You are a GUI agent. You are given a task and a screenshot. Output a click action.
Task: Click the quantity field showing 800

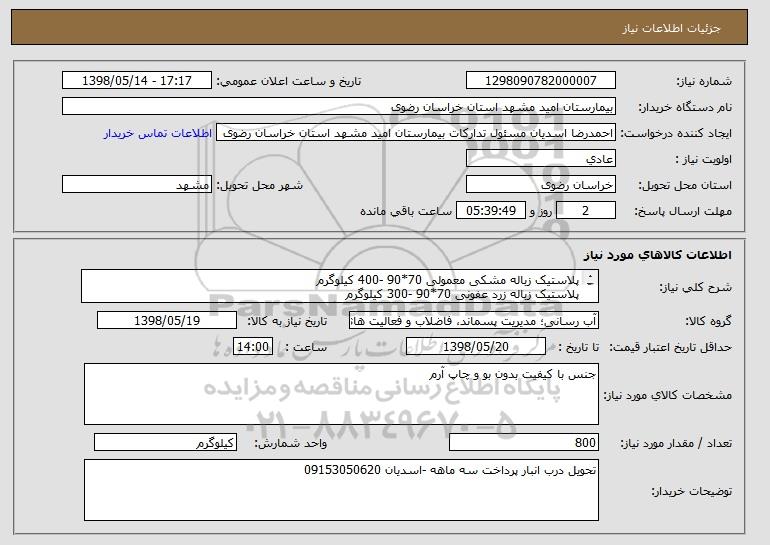click(x=524, y=443)
